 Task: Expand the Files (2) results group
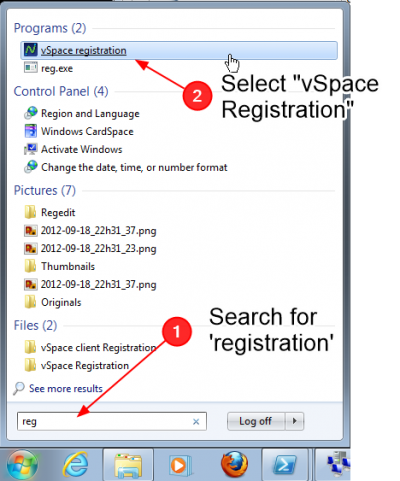click(x=35, y=325)
